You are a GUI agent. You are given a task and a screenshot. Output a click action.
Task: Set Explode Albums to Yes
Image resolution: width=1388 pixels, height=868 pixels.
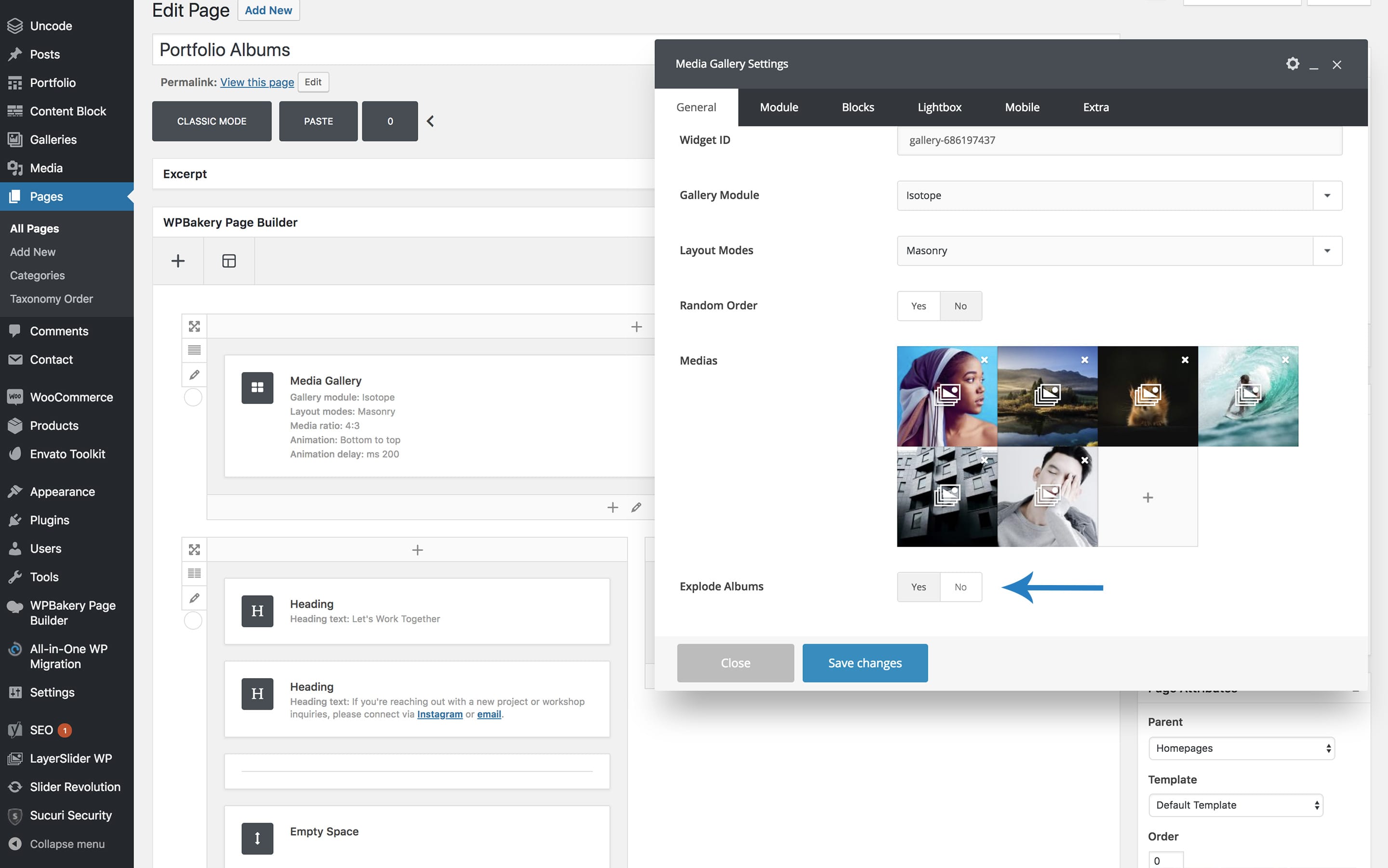[918, 587]
